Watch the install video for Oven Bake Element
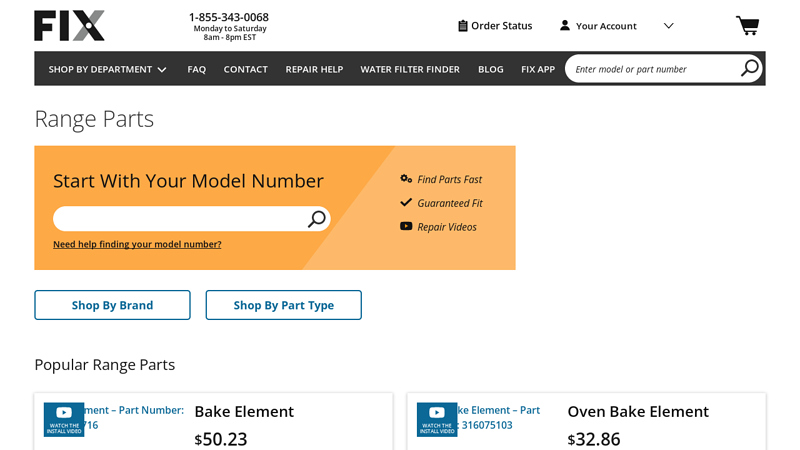 click(437, 419)
